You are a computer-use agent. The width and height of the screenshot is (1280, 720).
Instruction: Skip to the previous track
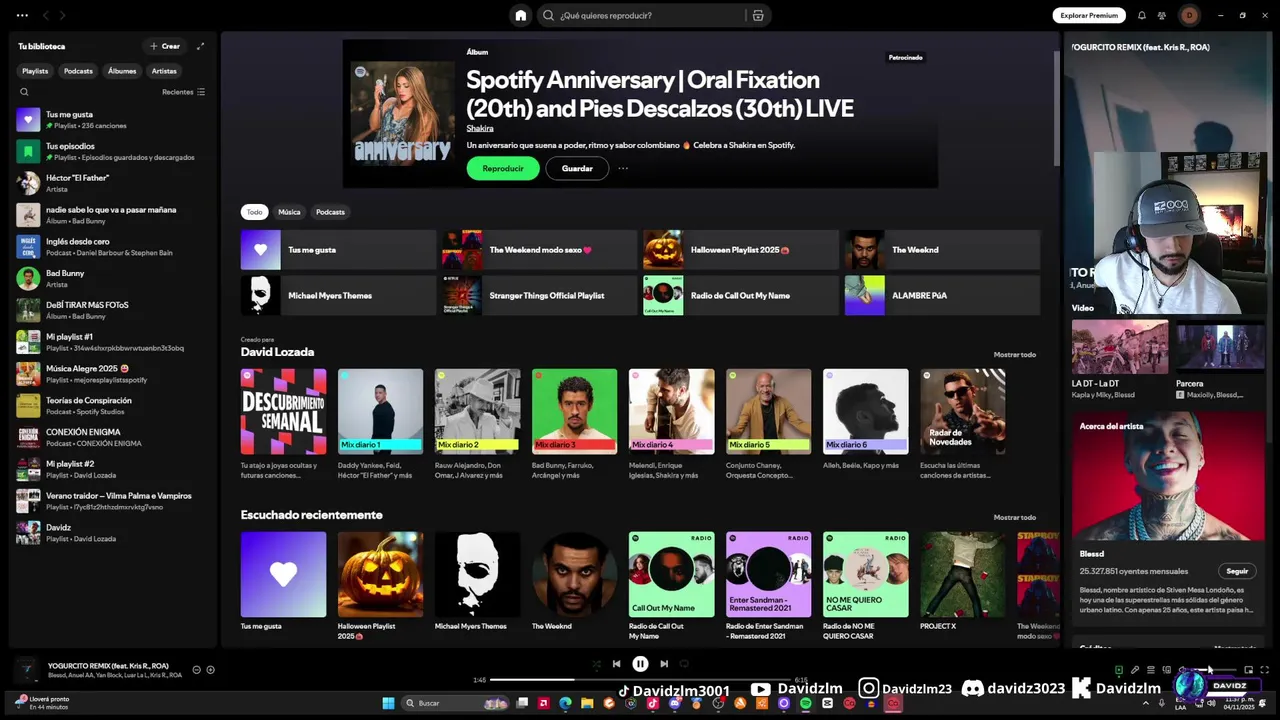[x=616, y=664]
